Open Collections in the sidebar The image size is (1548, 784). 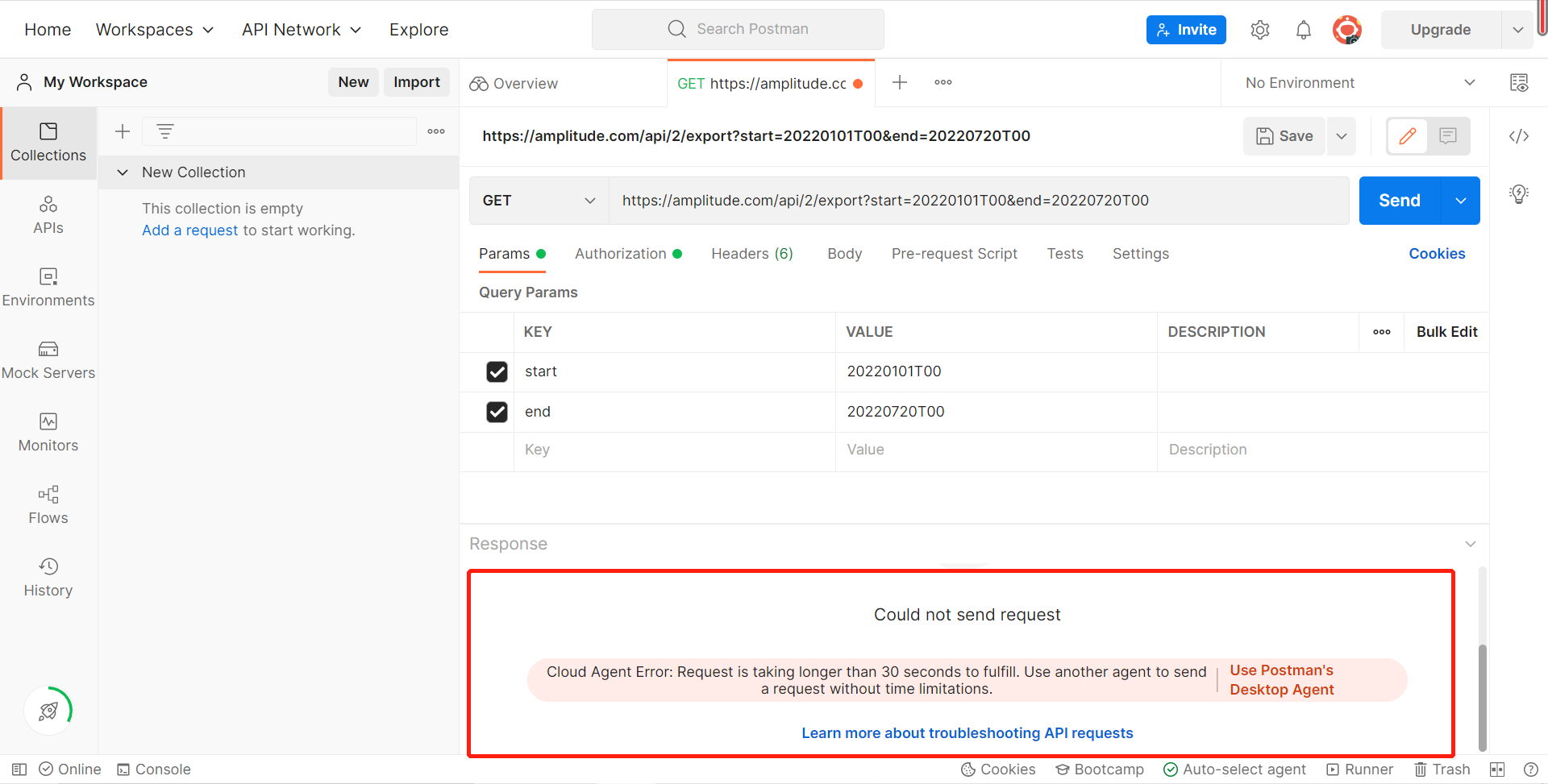[x=48, y=143]
